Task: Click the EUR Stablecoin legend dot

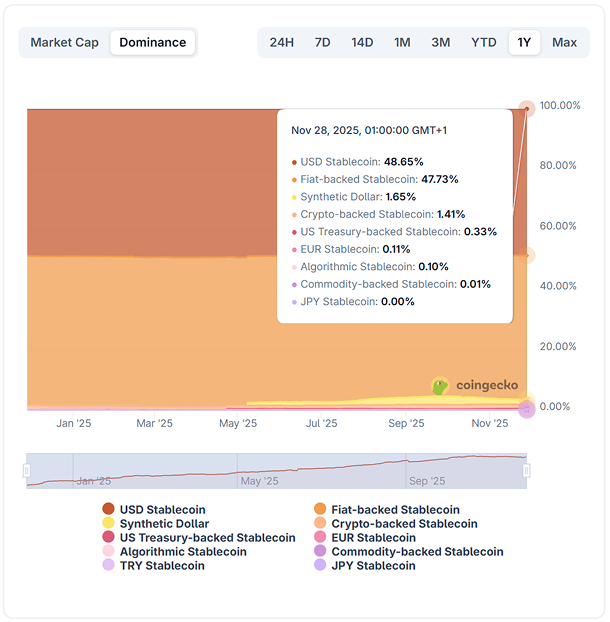Action: pyautogui.click(x=321, y=538)
